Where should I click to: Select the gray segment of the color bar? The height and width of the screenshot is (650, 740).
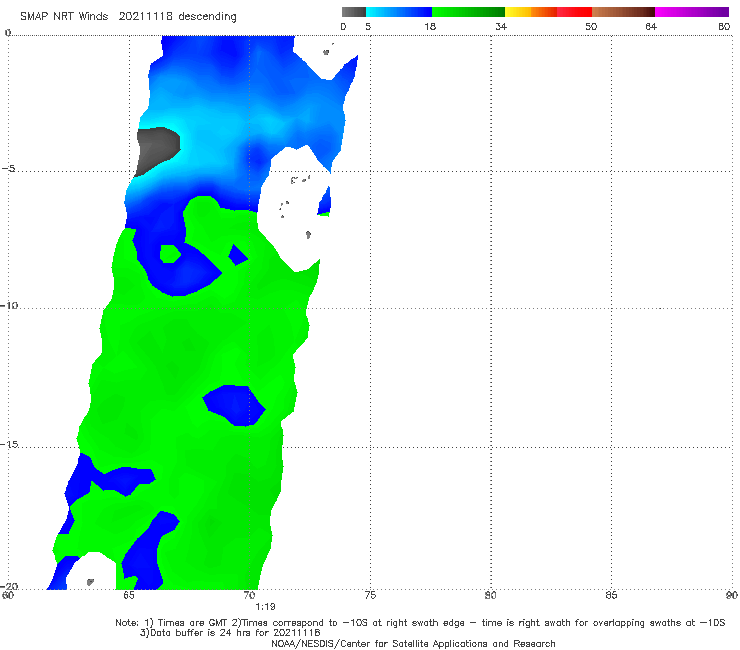[354, 12]
